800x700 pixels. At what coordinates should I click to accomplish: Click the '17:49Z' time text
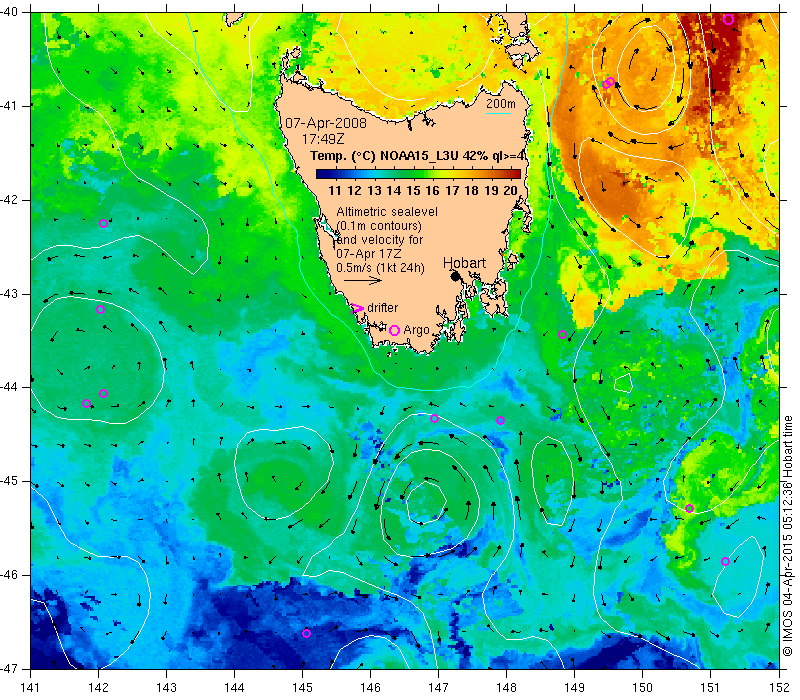(323, 139)
